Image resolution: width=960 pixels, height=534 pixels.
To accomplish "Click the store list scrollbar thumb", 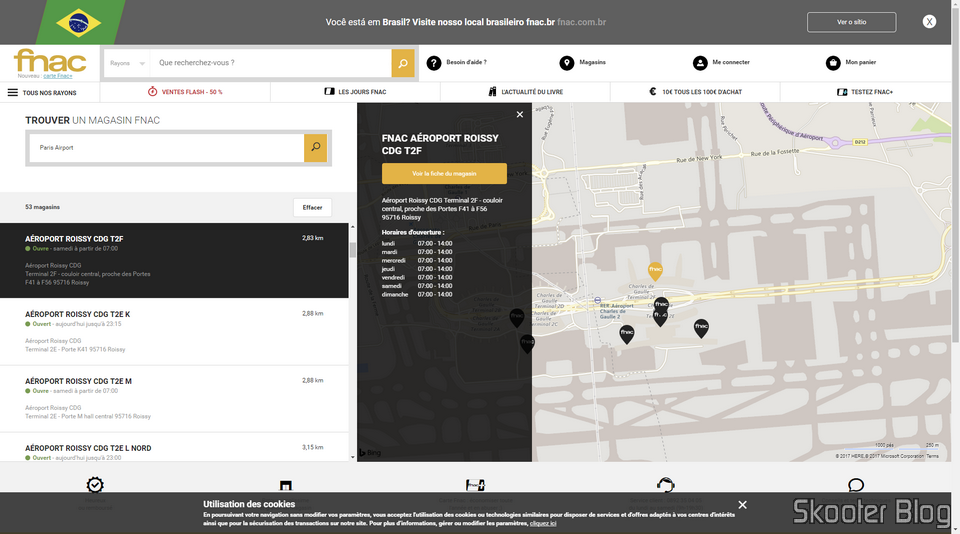I will pyautogui.click(x=353, y=250).
